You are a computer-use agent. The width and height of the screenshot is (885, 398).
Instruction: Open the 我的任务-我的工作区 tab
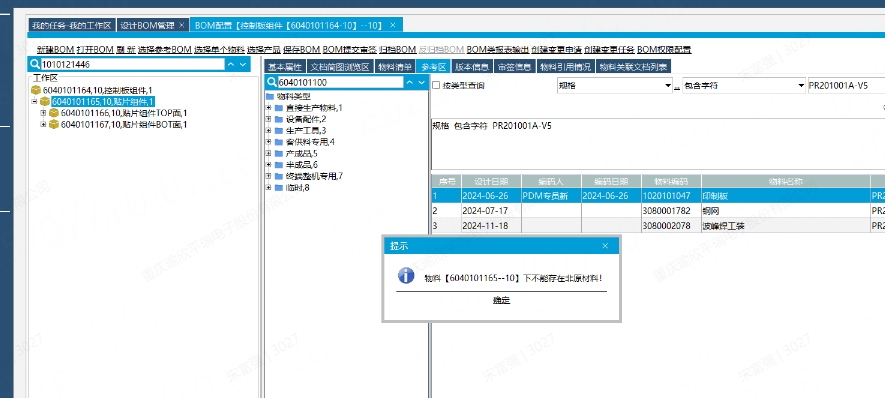pyautogui.click(x=72, y=25)
